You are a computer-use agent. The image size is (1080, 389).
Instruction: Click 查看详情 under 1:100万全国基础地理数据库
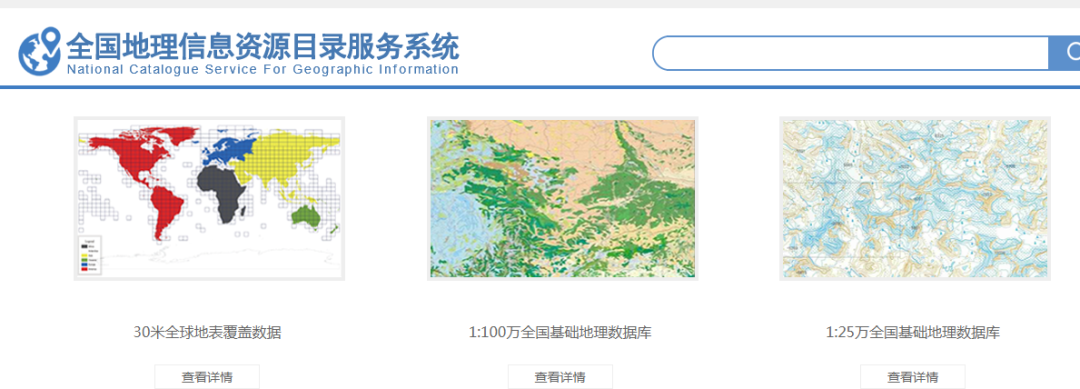[560, 377]
